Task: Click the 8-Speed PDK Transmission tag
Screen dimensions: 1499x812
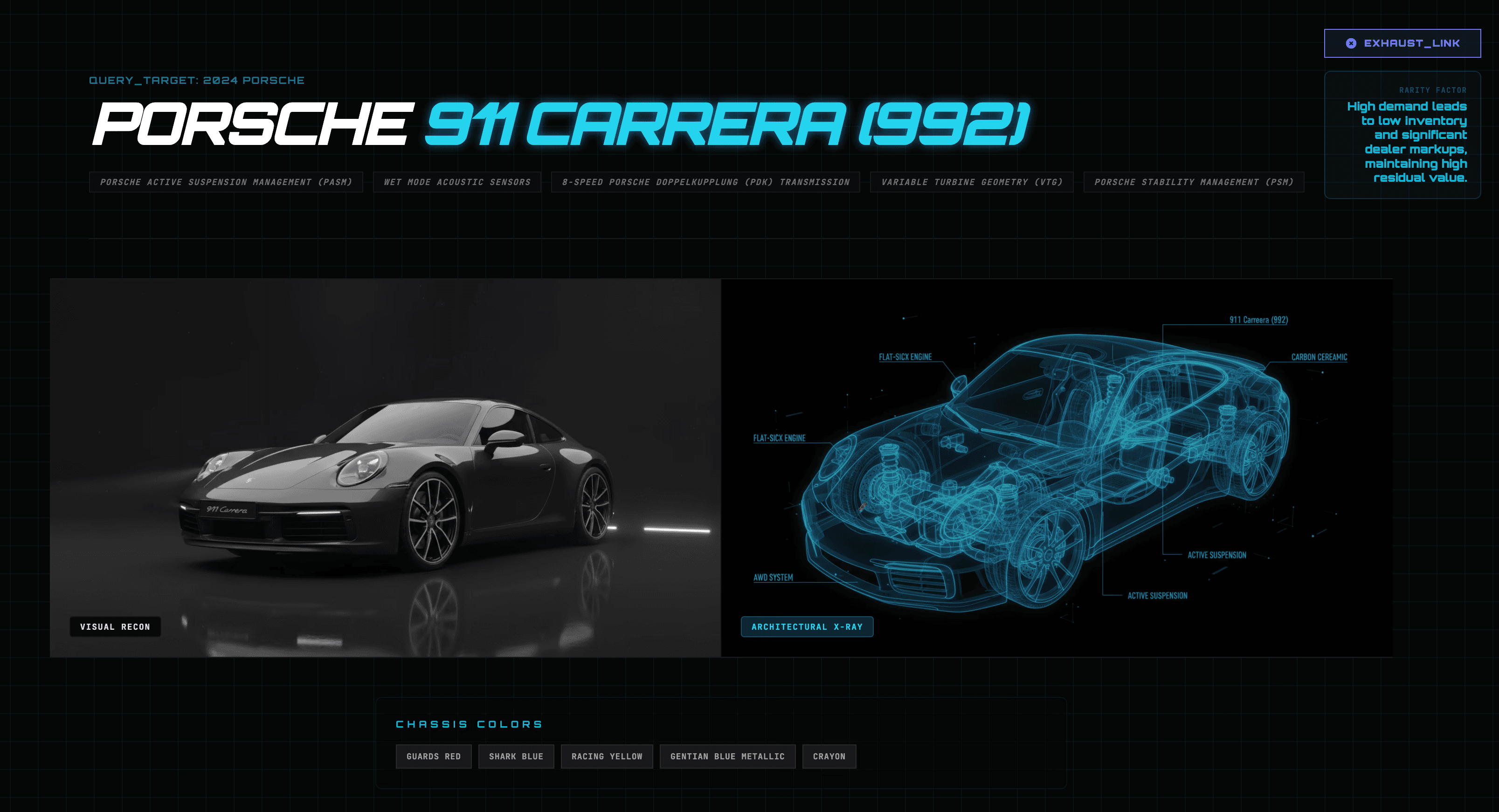Action: pyautogui.click(x=705, y=182)
